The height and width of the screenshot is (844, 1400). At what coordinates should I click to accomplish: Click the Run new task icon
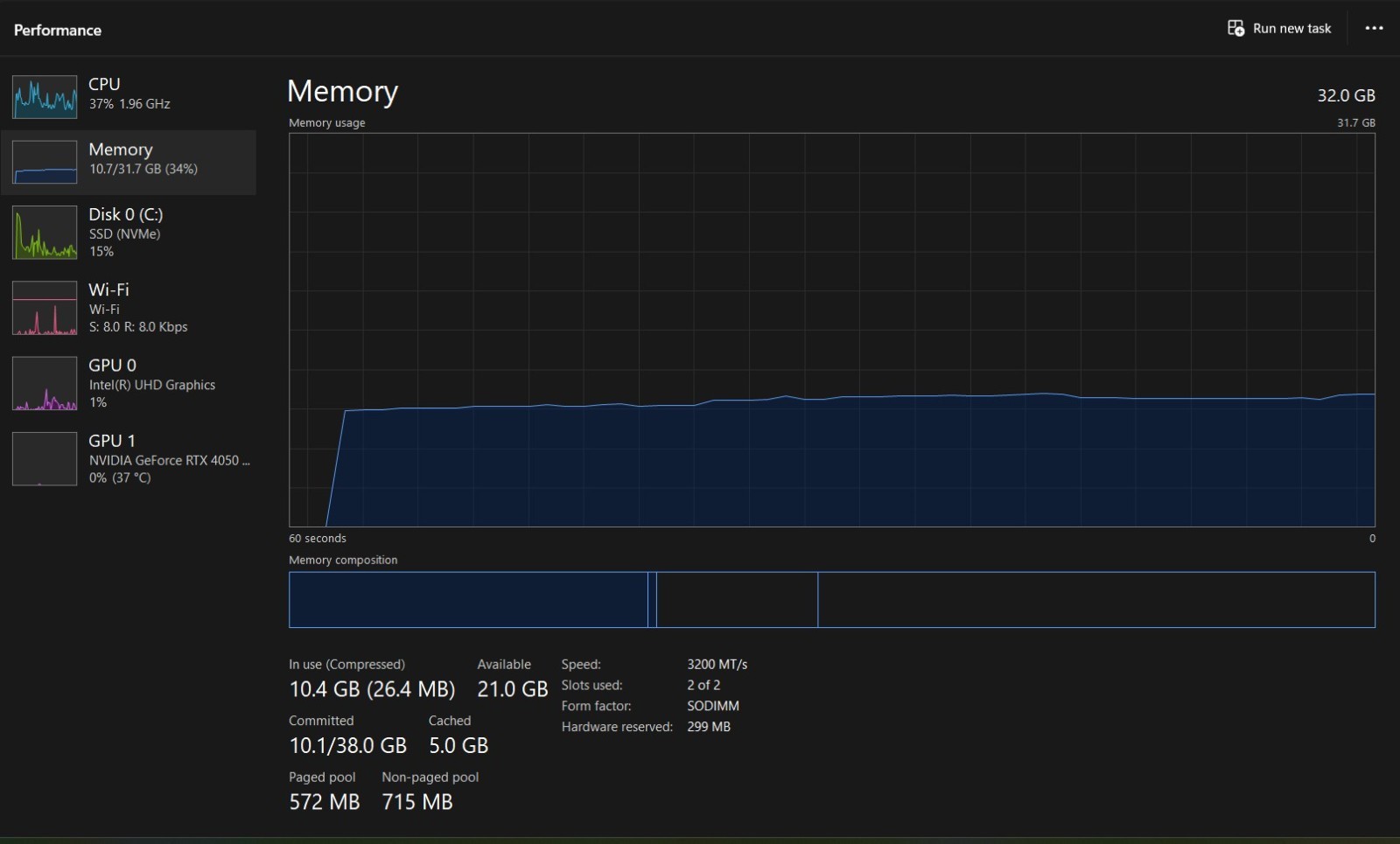click(x=1235, y=29)
